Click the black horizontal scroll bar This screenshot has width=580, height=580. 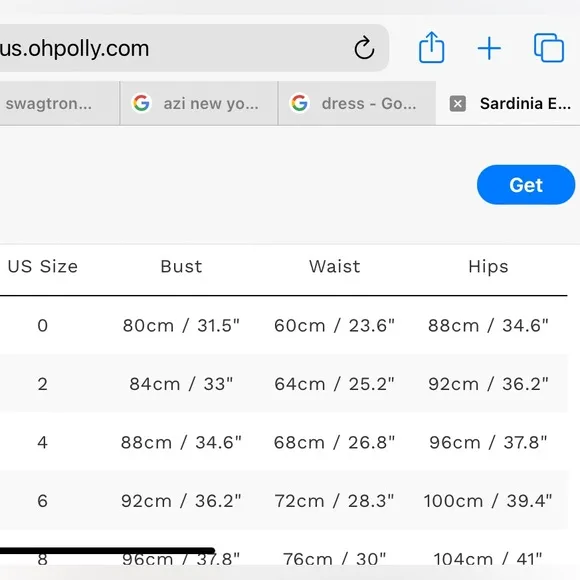107,551
